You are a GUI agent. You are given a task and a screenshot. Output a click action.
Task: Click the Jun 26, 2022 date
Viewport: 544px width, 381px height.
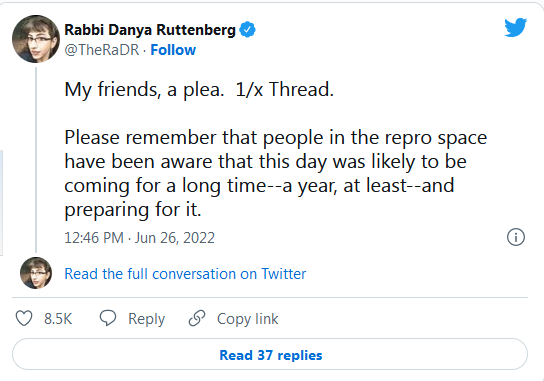[175, 238]
